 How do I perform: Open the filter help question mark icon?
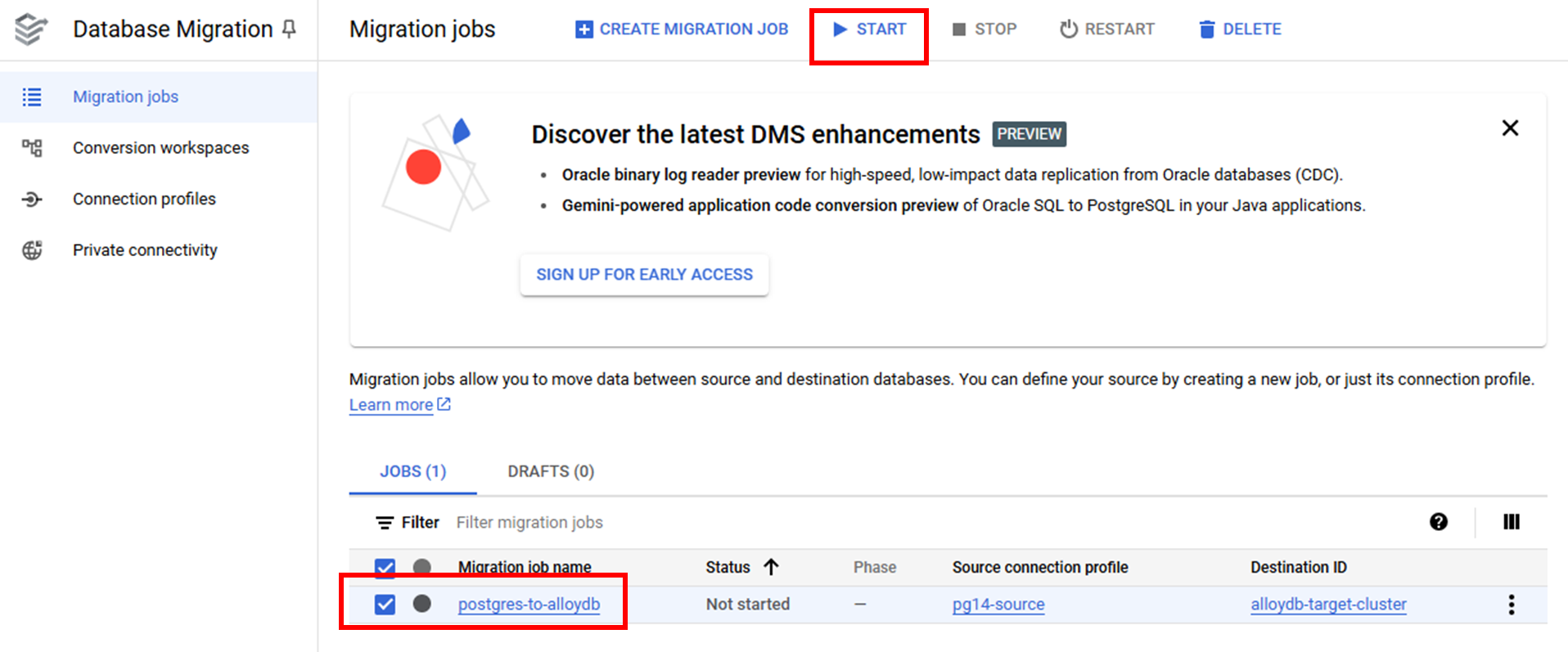[1439, 522]
